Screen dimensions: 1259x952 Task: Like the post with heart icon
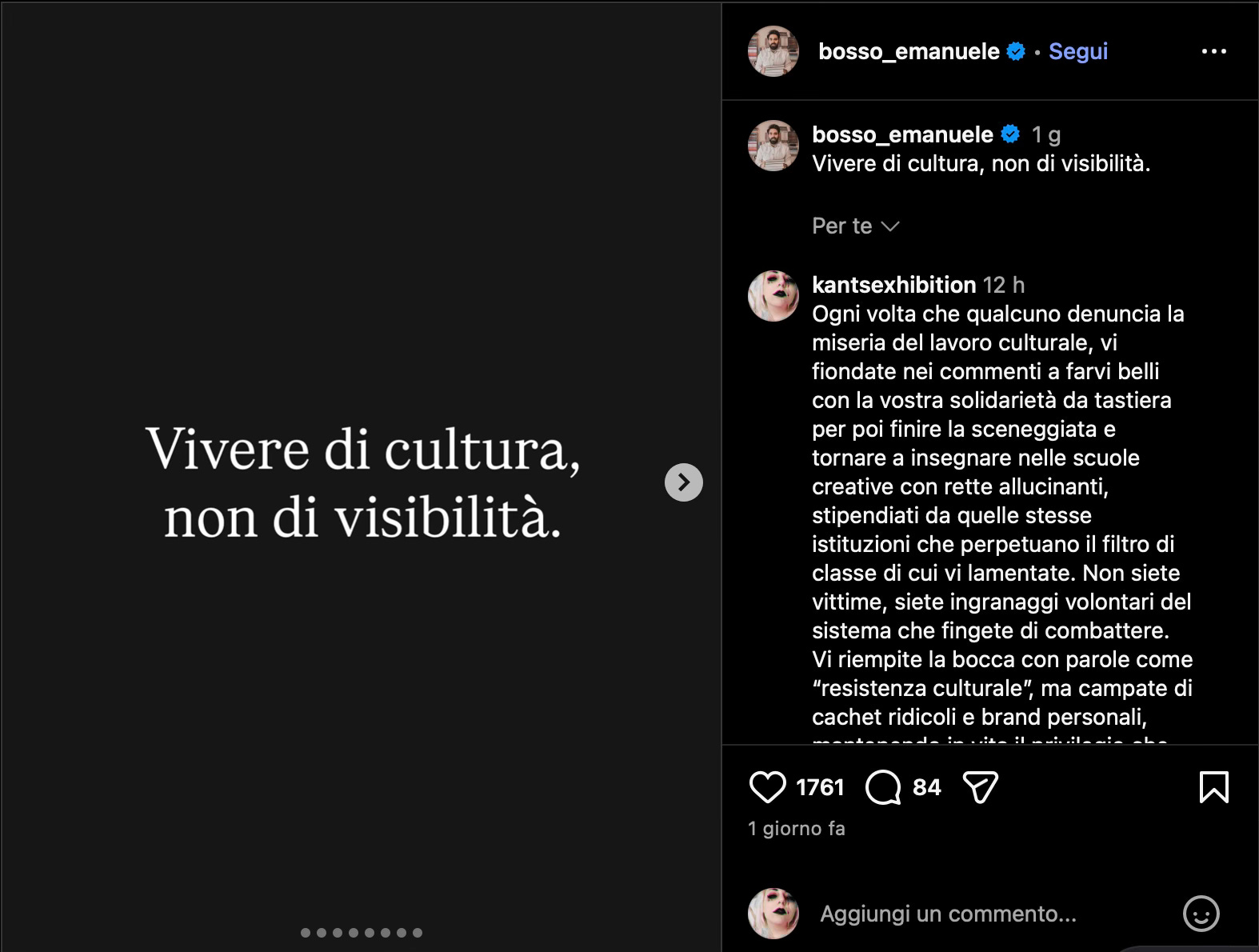pyautogui.click(x=767, y=787)
